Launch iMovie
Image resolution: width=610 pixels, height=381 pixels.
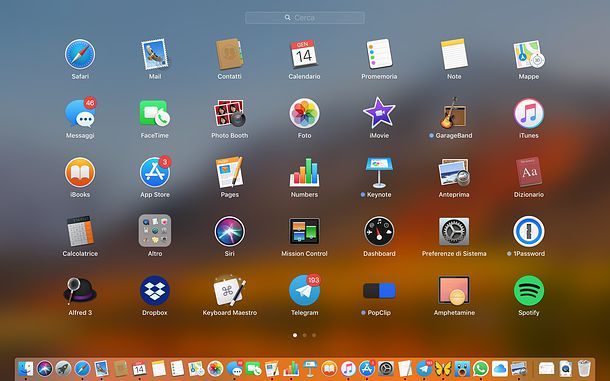coord(379,113)
